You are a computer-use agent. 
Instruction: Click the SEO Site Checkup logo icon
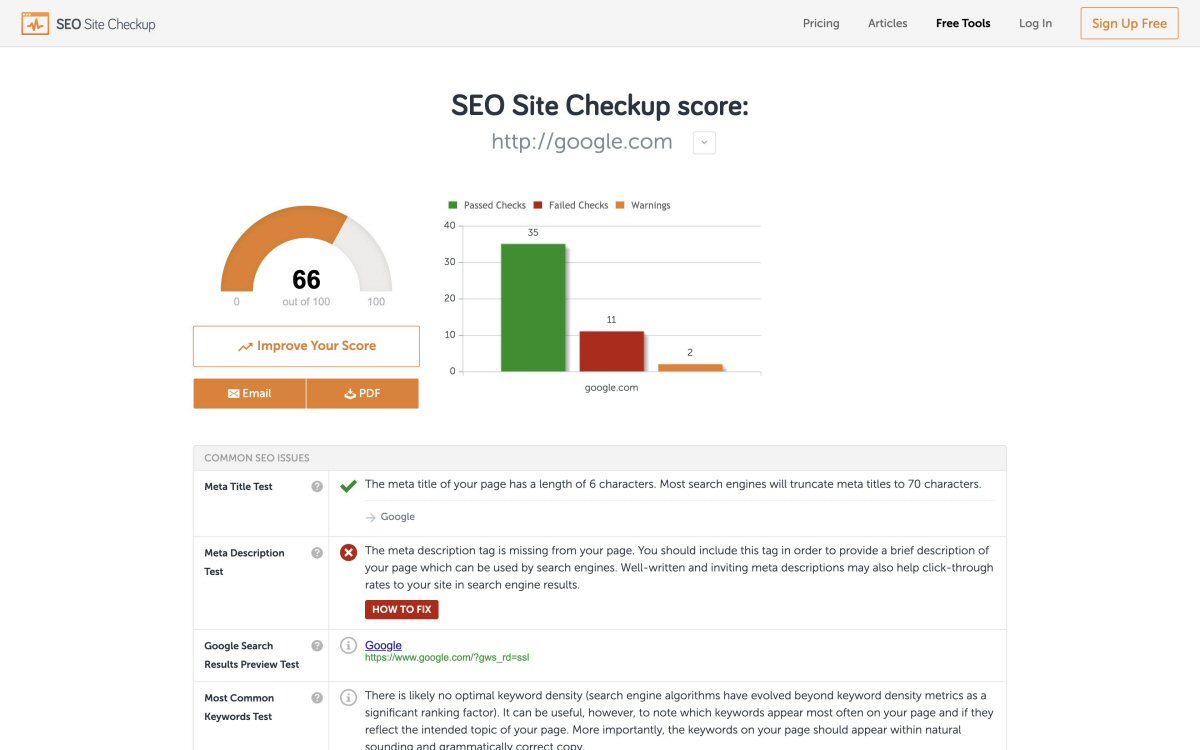point(35,23)
